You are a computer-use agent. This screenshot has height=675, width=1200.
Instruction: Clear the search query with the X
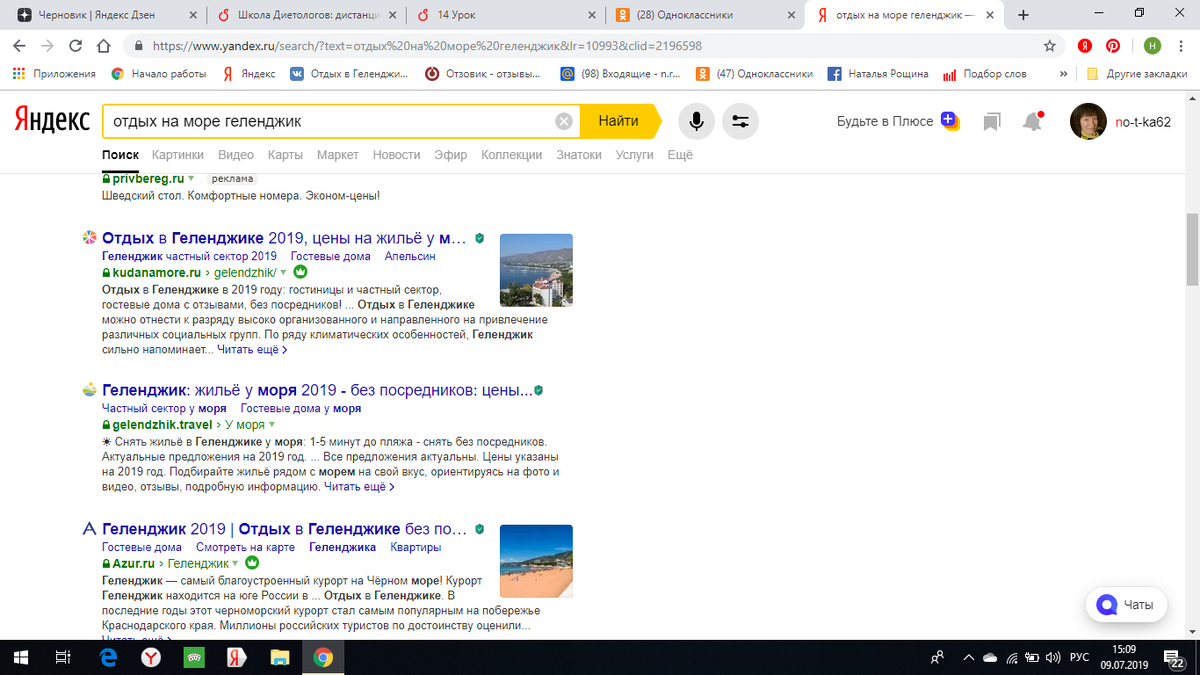(x=564, y=121)
